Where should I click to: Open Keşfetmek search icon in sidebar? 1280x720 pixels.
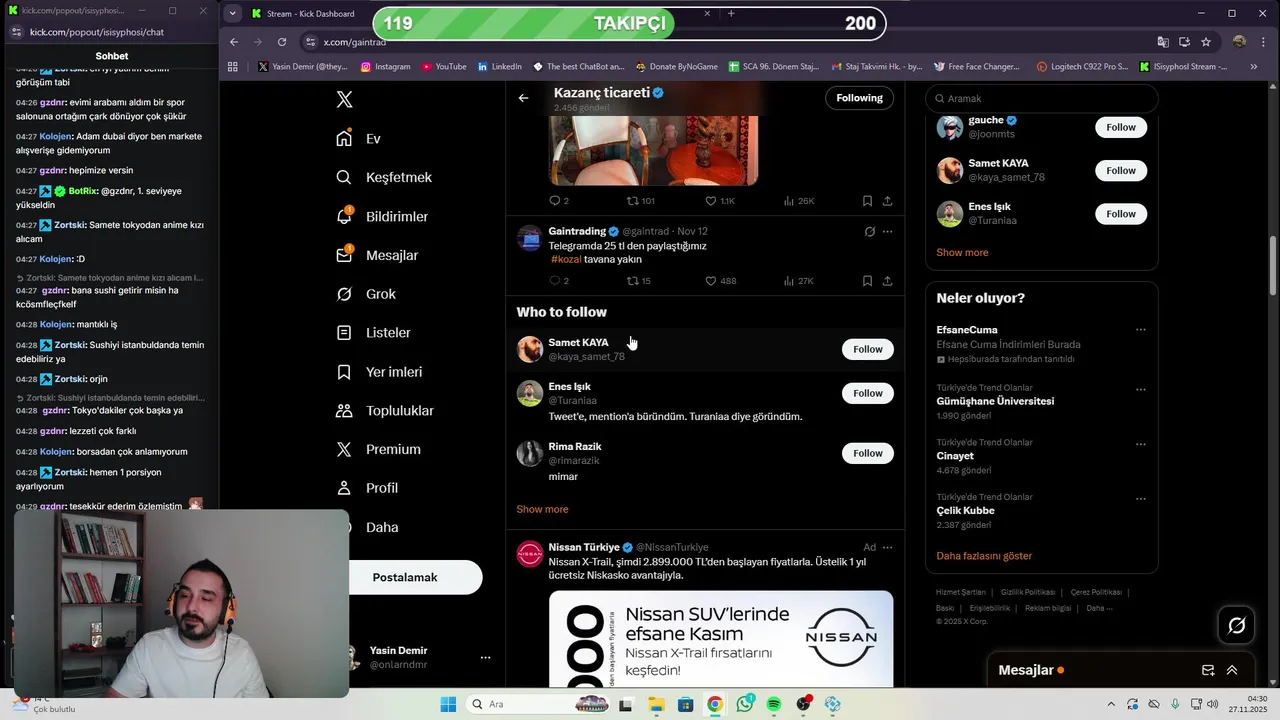point(344,177)
